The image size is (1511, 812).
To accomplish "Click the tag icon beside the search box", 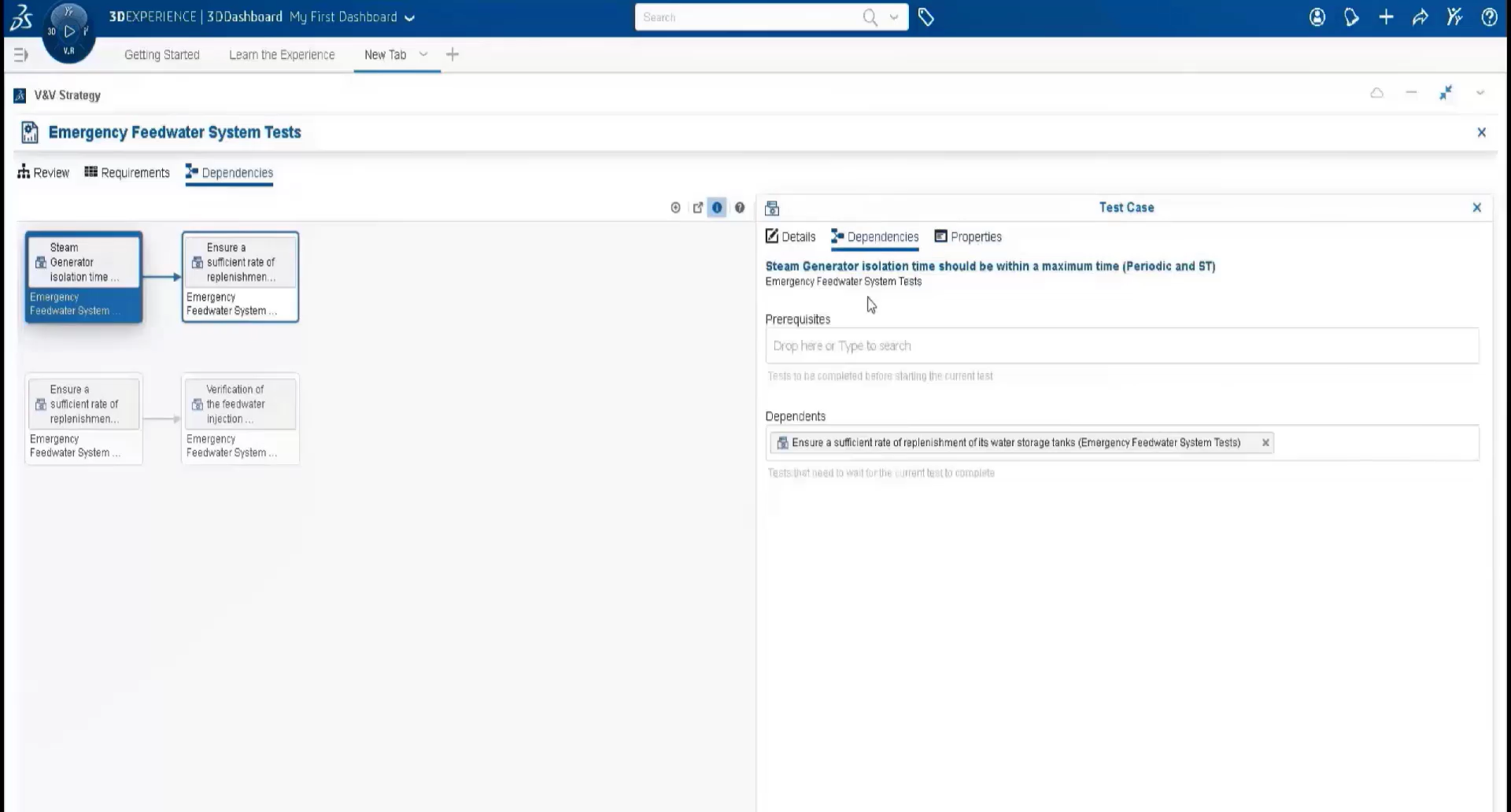I will click(926, 17).
